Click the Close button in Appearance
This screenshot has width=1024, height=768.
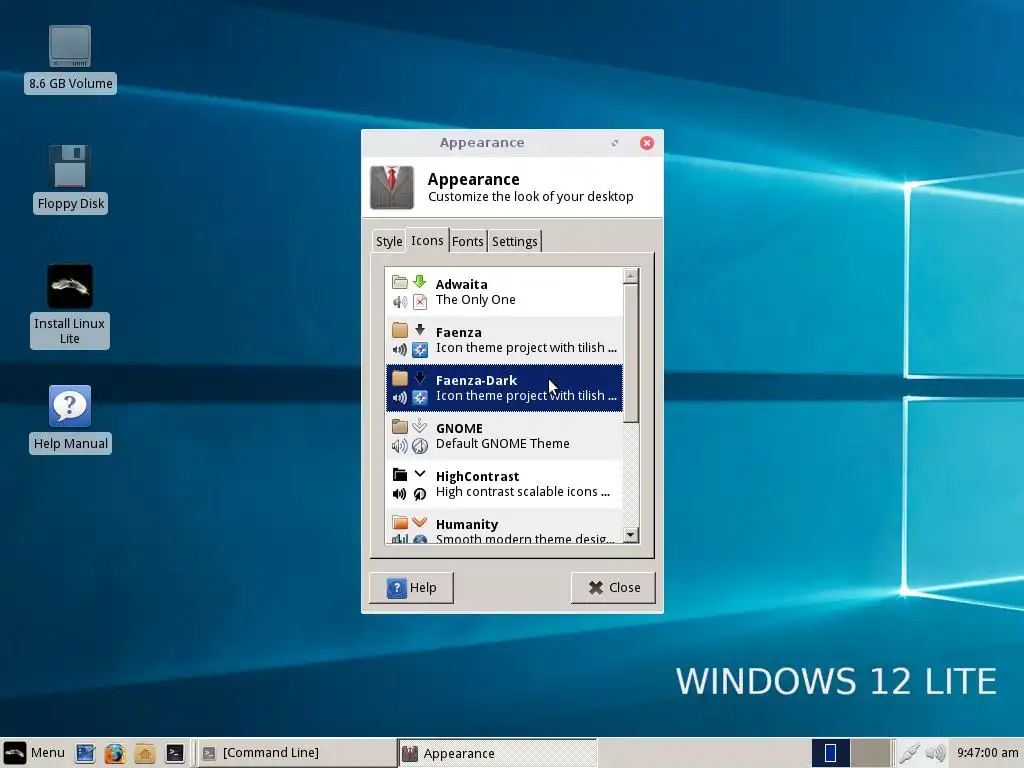coord(613,588)
